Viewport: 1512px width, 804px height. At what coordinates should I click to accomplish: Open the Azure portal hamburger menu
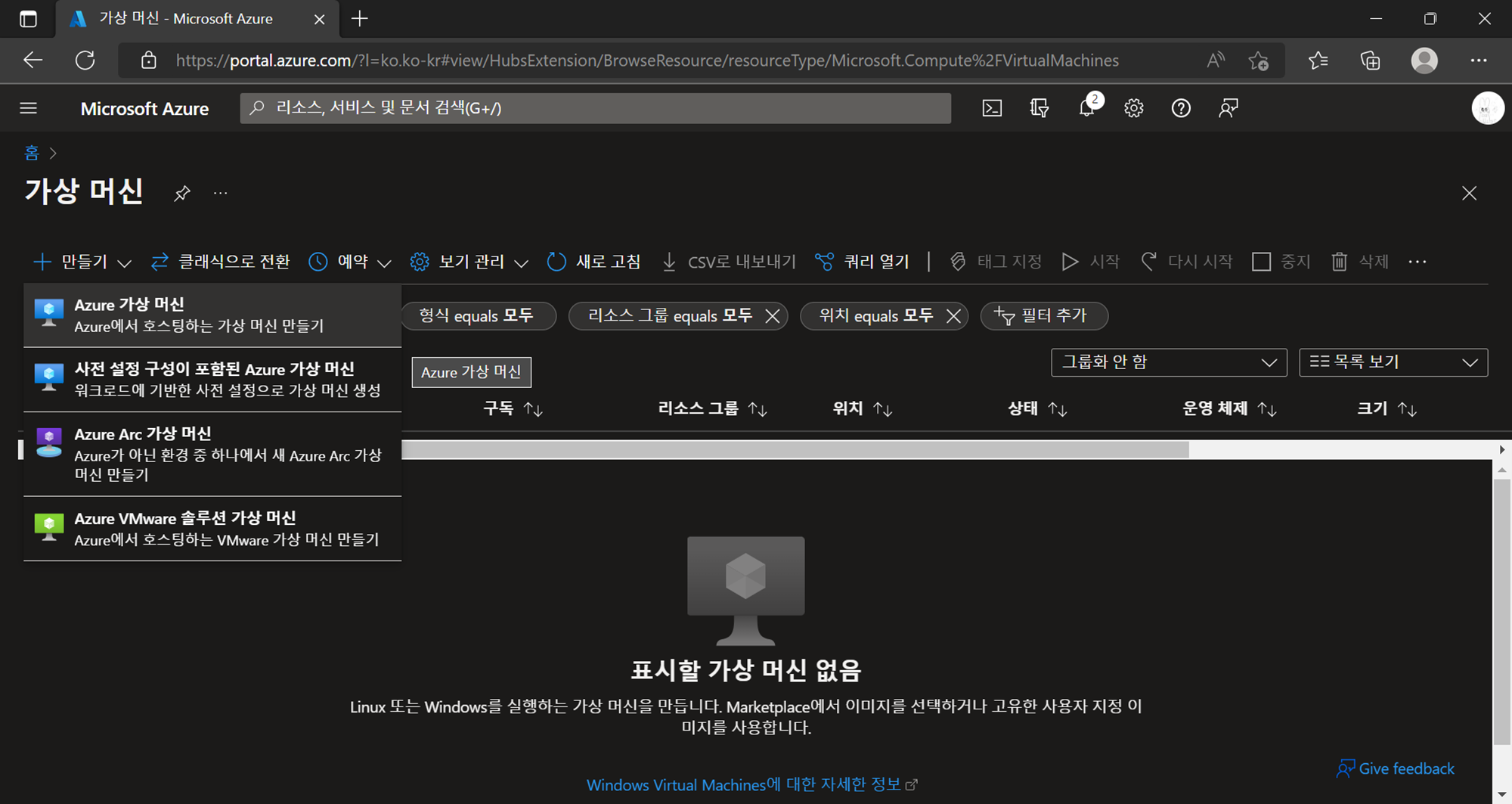(29, 108)
